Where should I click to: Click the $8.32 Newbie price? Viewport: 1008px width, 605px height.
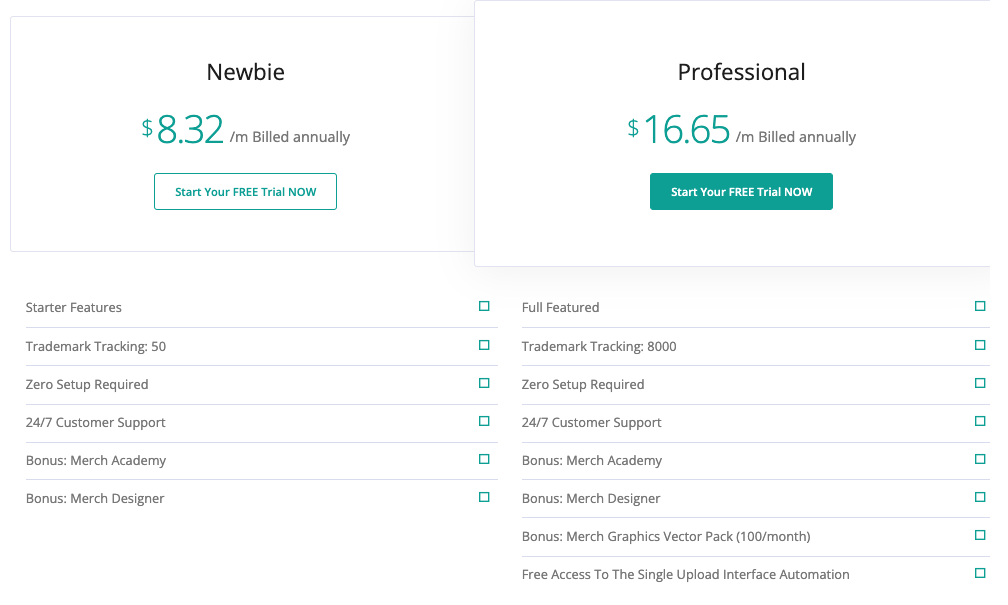(x=189, y=130)
